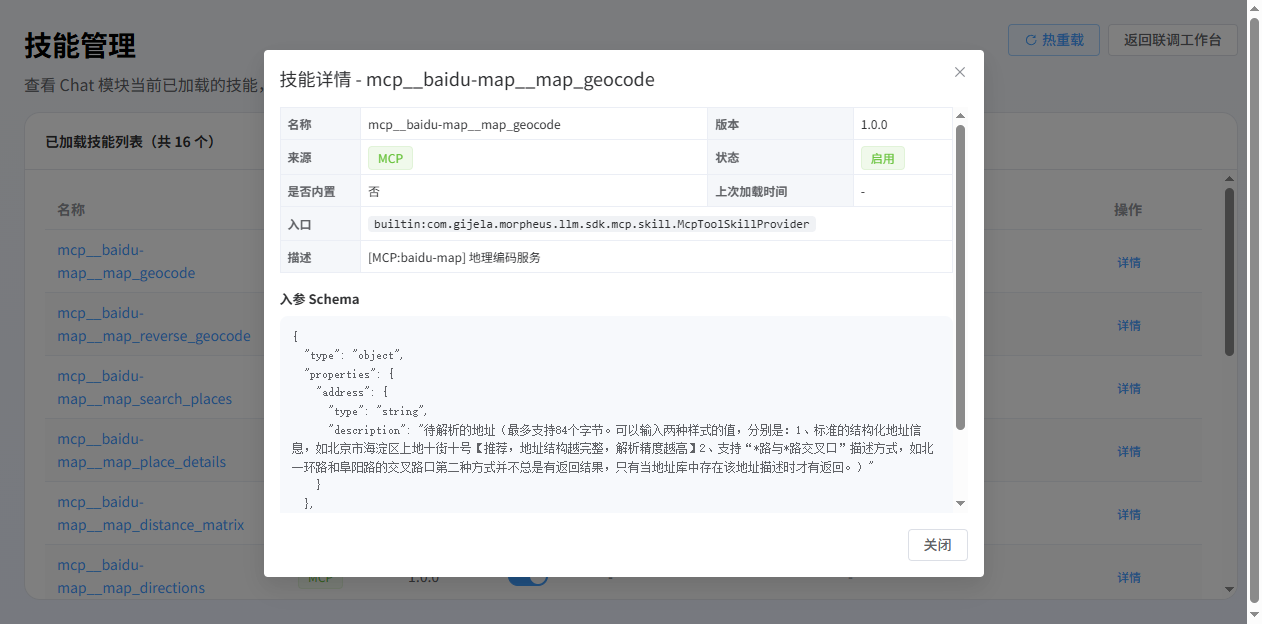This screenshot has width=1262, height=624.
Task: Click 详情 for the map_search_places row
Action: [1129, 389]
